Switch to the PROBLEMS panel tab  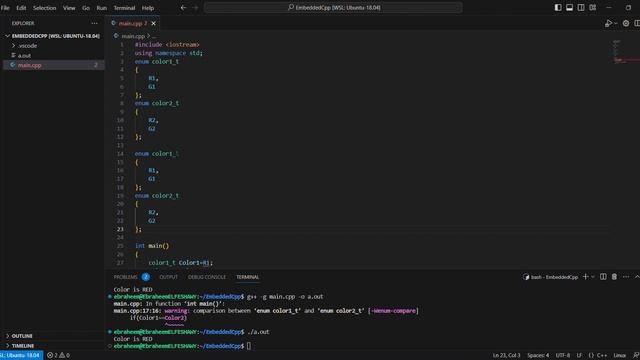tap(125, 277)
